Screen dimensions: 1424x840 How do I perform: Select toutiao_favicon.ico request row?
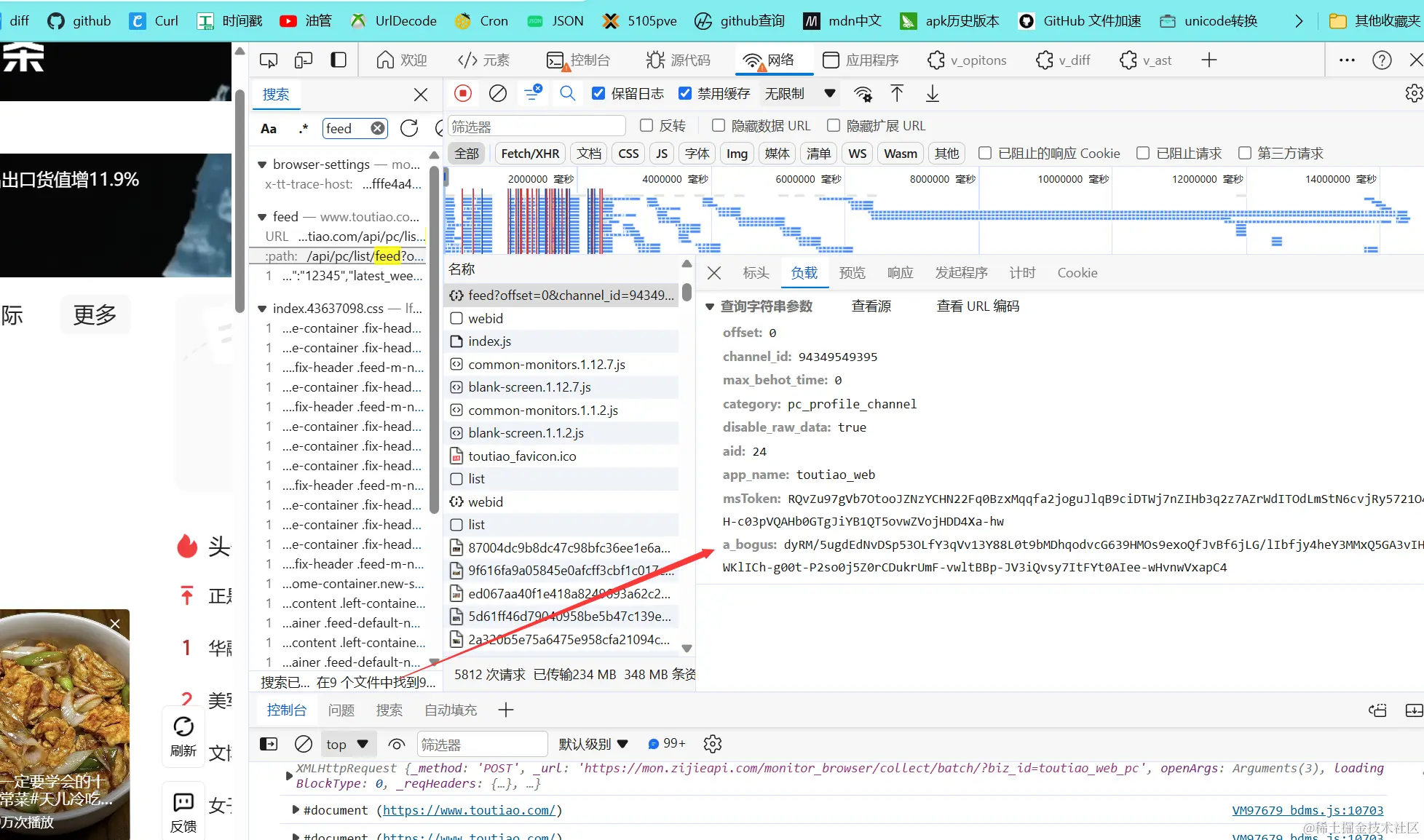[562, 456]
